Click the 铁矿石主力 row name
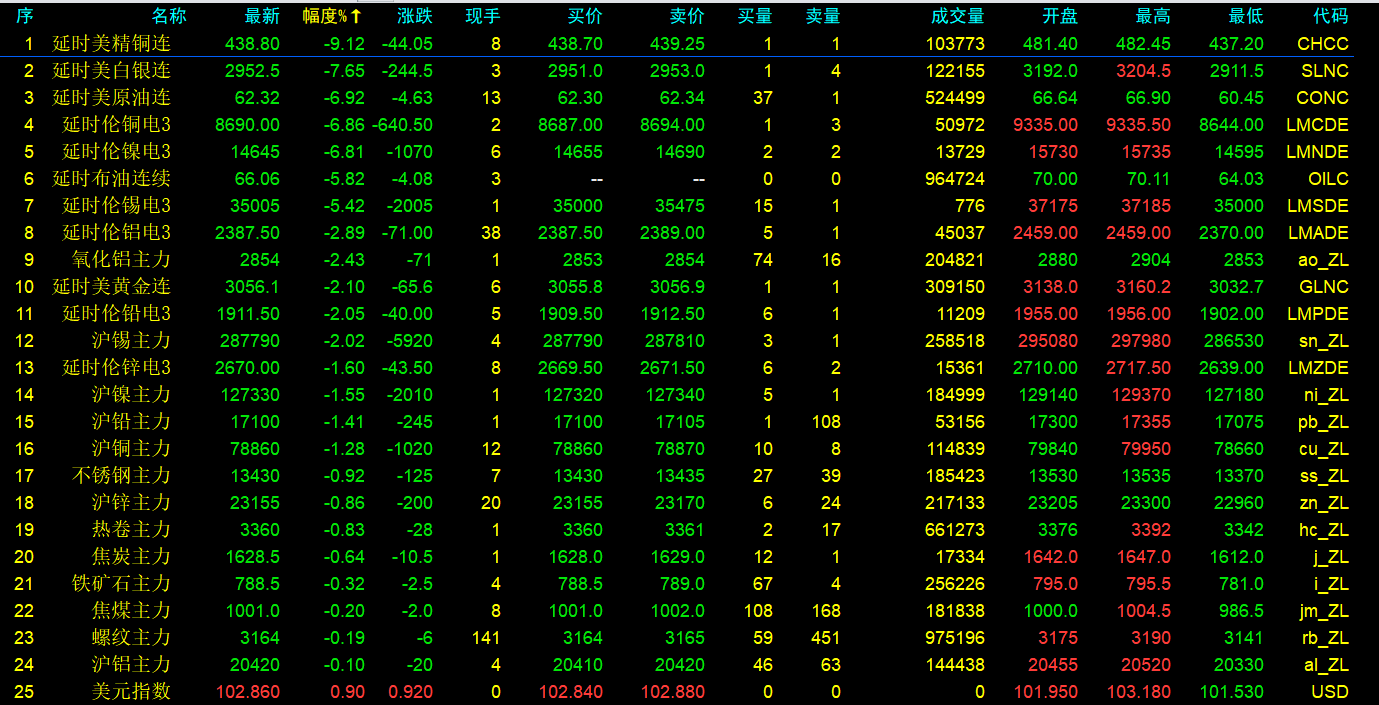The width and height of the screenshot is (1379, 705). [121, 584]
